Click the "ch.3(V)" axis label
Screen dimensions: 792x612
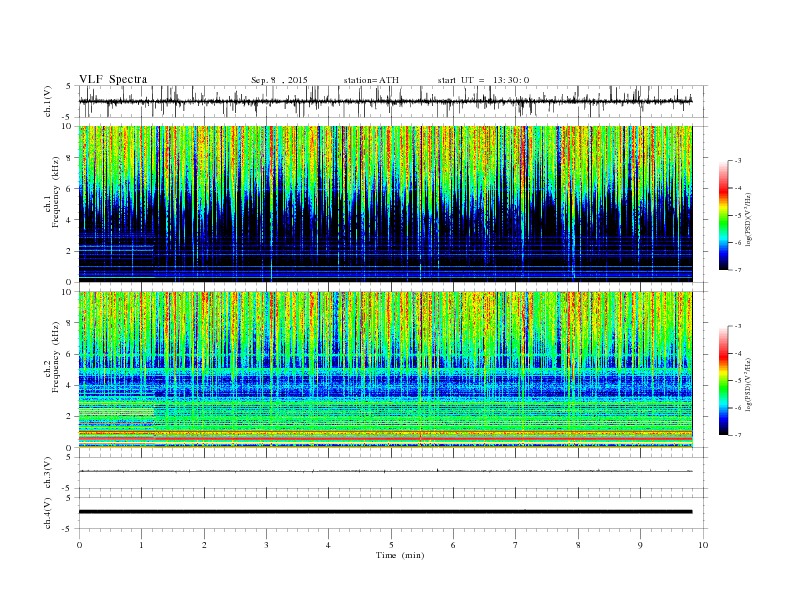pos(48,472)
